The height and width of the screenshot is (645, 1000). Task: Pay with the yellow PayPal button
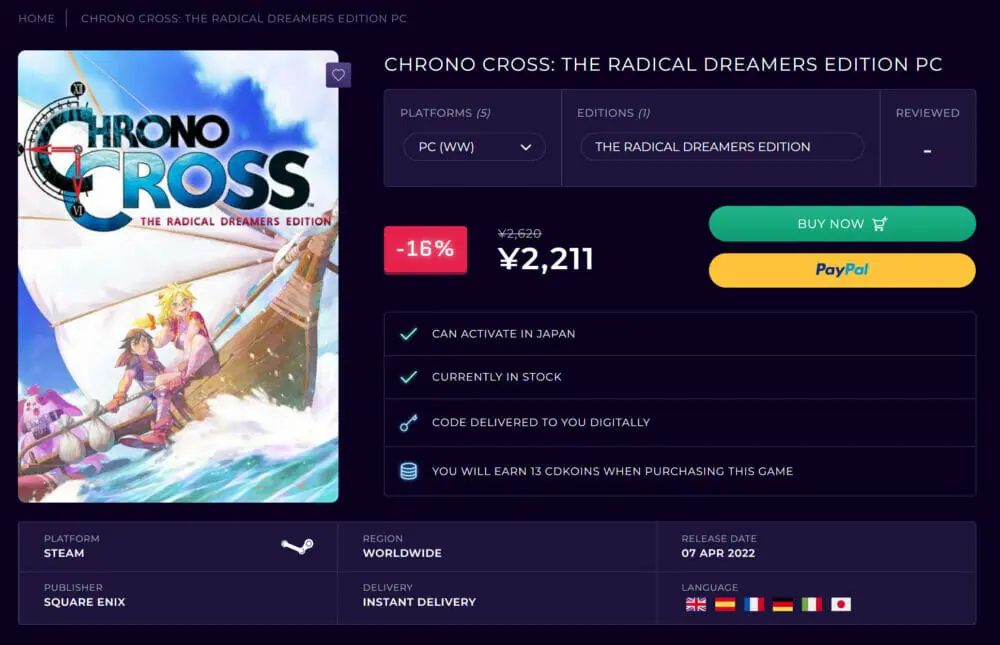pyautogui.click(x=842, y=270)
